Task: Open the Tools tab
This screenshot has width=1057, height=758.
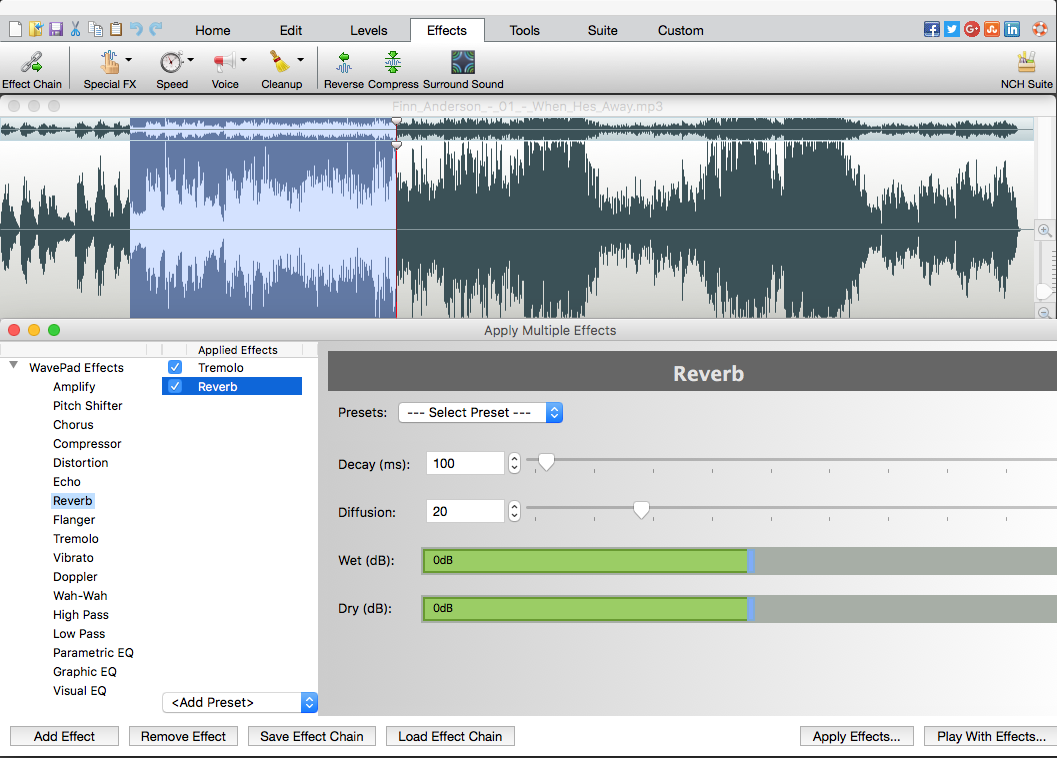Action: [x=524, y=30]
